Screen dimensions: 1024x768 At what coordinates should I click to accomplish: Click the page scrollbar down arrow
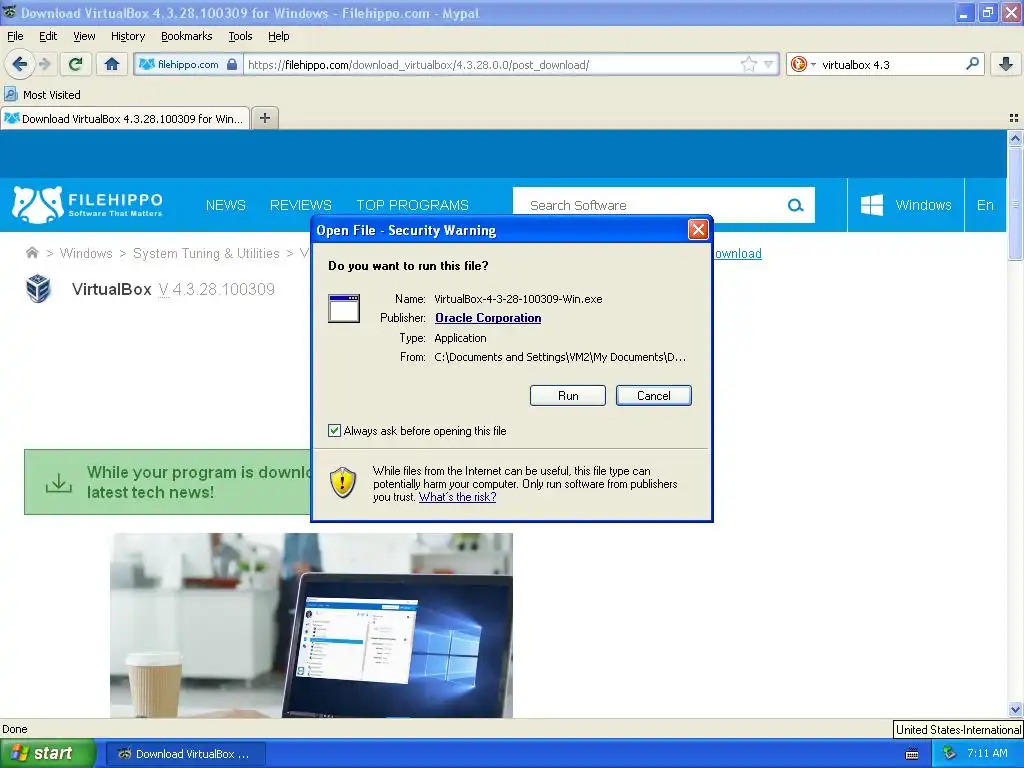click(x=1015, y=709)
